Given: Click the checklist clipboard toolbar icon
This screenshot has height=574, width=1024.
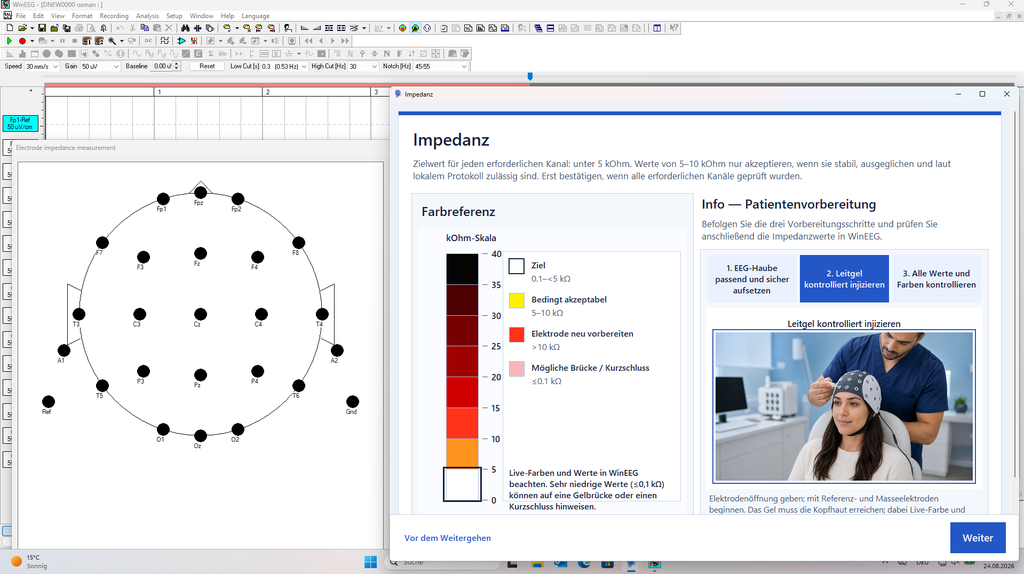Looking at the screenshot, I should [x=444, y=28].
